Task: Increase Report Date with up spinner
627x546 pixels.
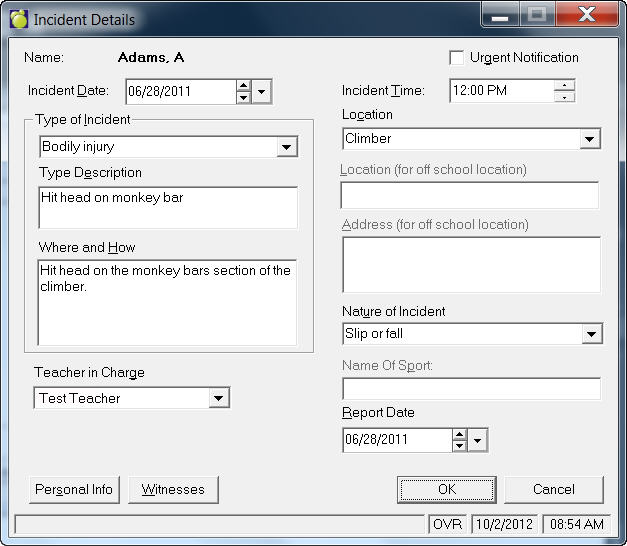Action: coord(459,435)
